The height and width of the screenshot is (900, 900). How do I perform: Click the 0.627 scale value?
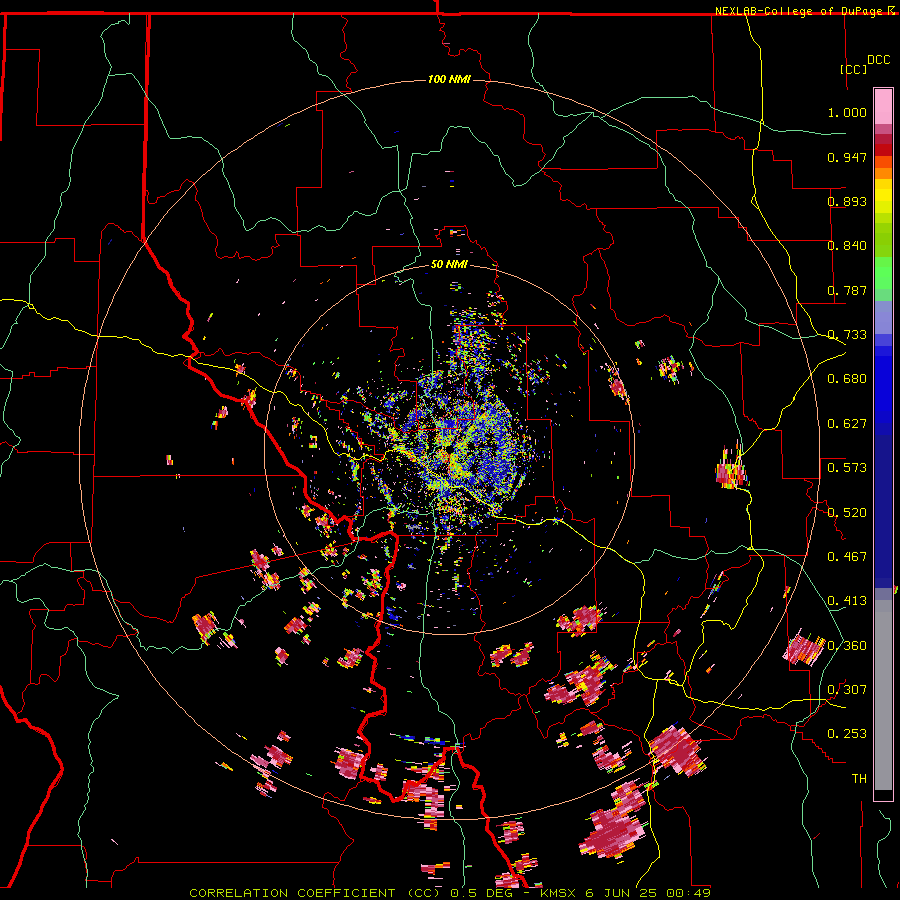[847, 424]
